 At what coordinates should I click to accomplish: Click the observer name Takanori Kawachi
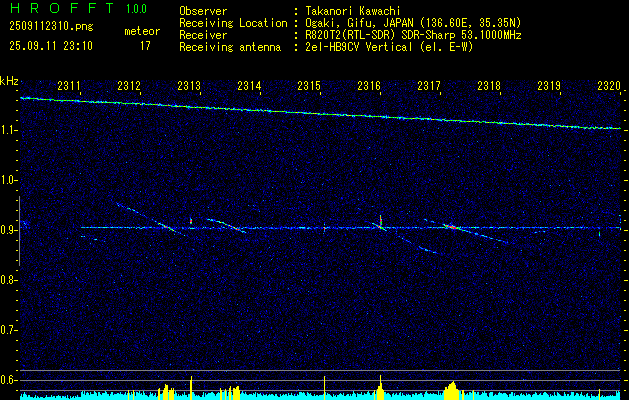(x=353, y=11)
